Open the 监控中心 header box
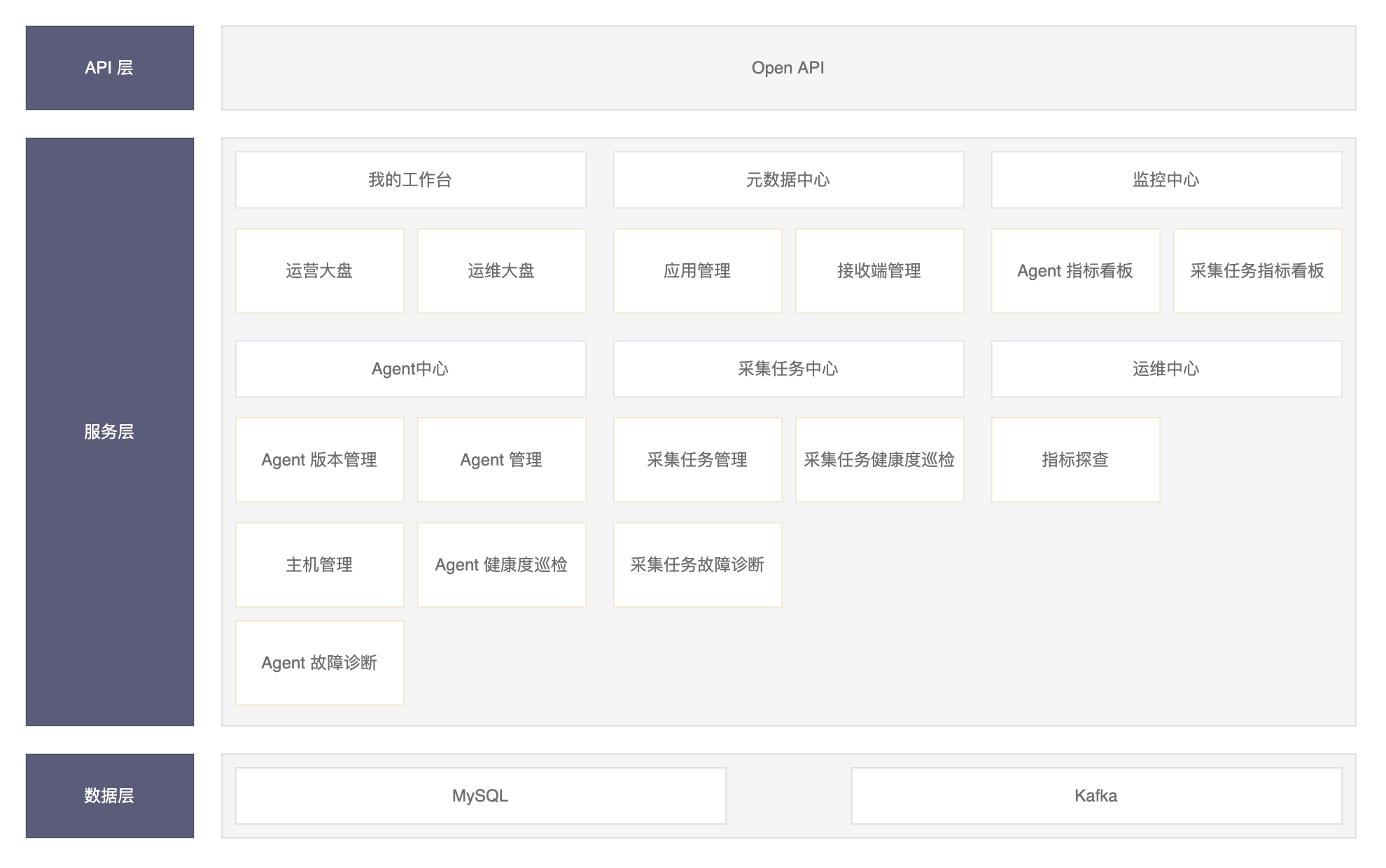The height and width of the screenshot is (868, 1386). tap(1166, 180)
